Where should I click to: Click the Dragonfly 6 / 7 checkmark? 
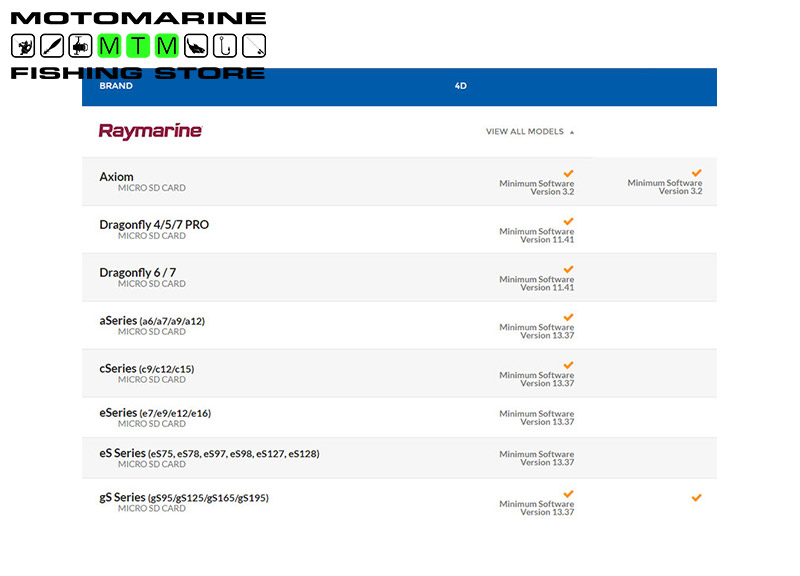(x=568, y=269)
